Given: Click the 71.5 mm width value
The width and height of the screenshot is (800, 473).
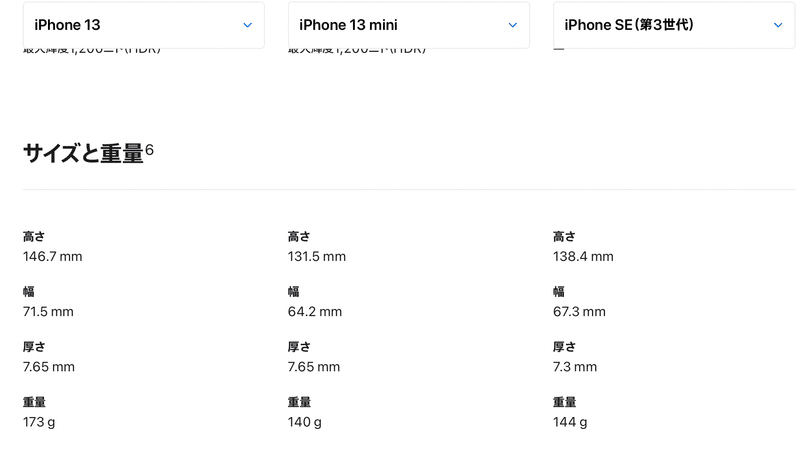Looking at the screenshot, I should click(x=48, y=311).
